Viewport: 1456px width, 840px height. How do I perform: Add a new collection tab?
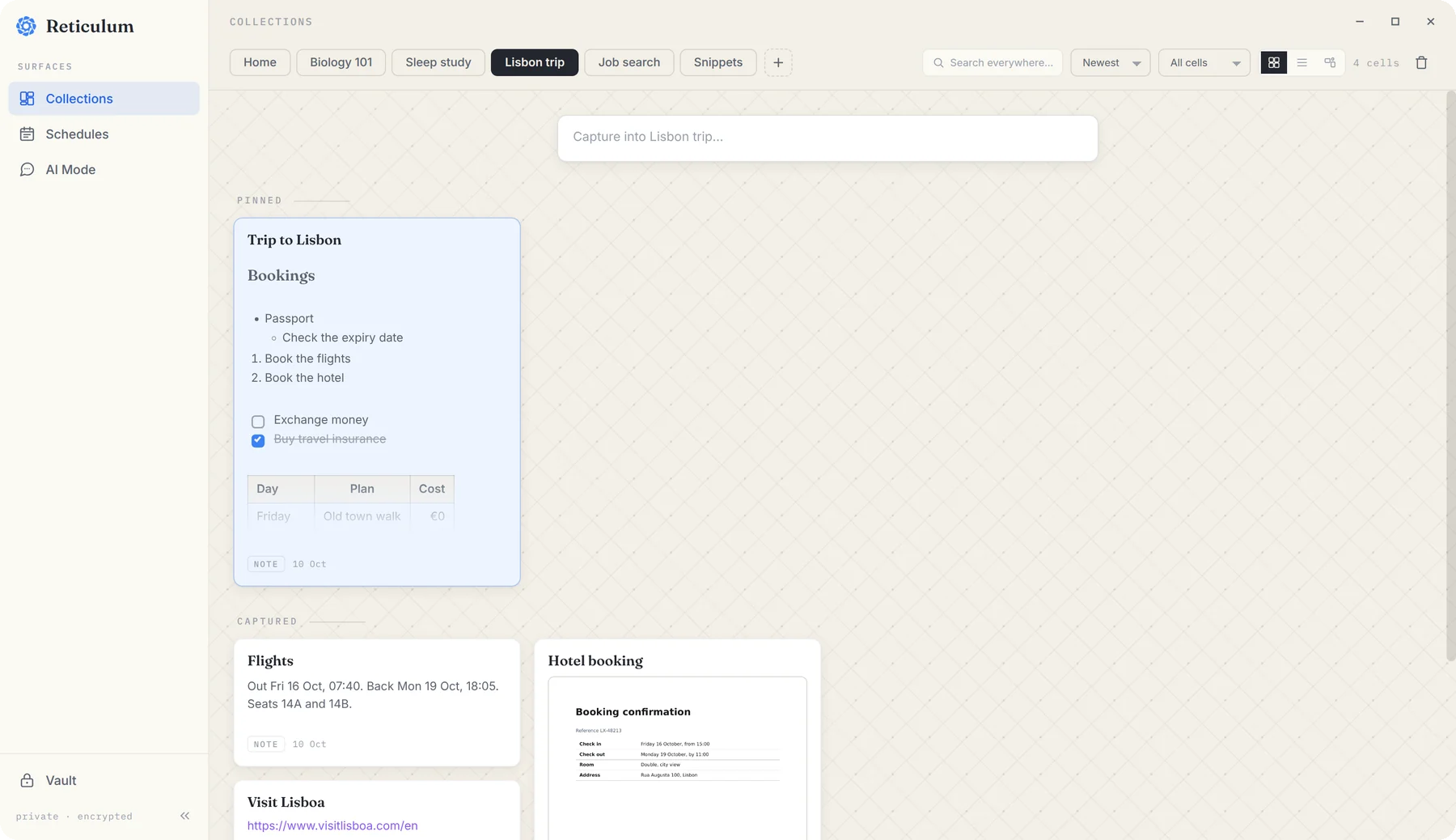click(x=778, y=62)
